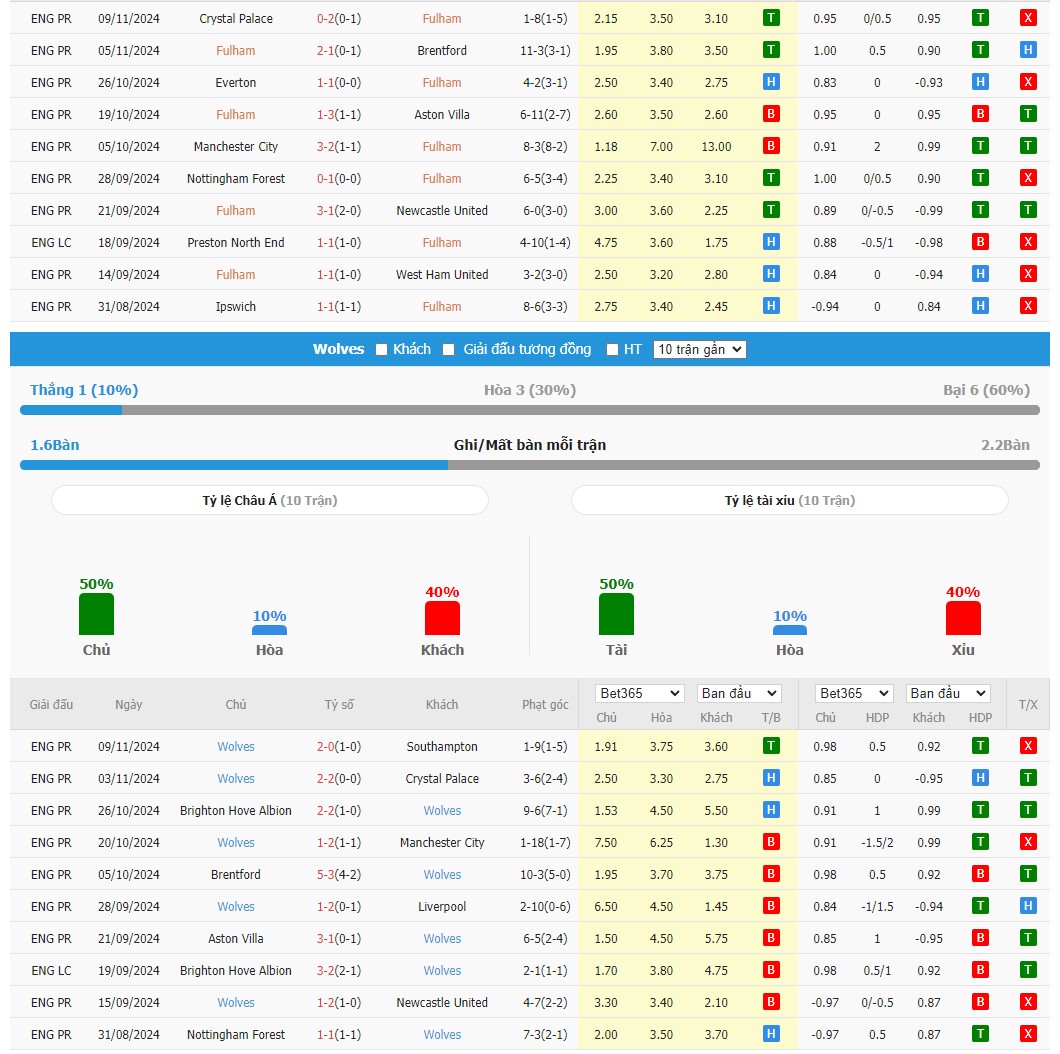Click the ENG LC league cell in the Preston row

coord(51,243)
